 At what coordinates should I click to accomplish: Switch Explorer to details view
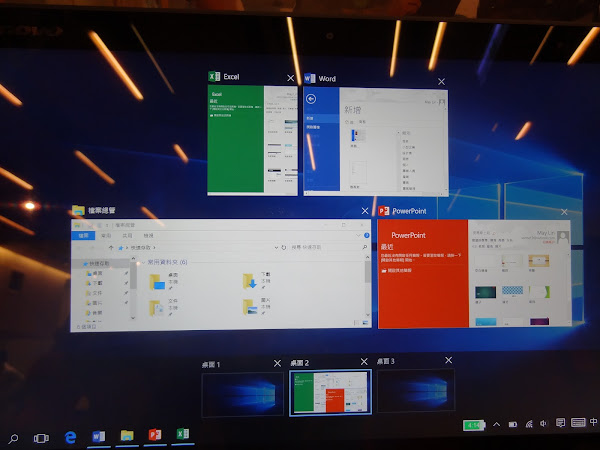pyautogui.click(x=357, y=323)
